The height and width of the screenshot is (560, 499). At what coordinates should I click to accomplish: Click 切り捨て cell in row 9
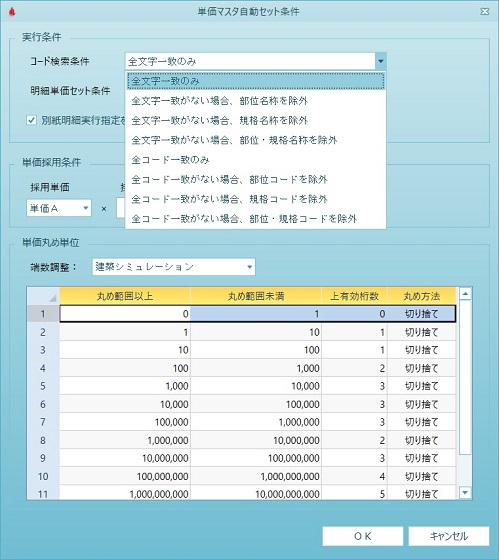coord(422,458)
